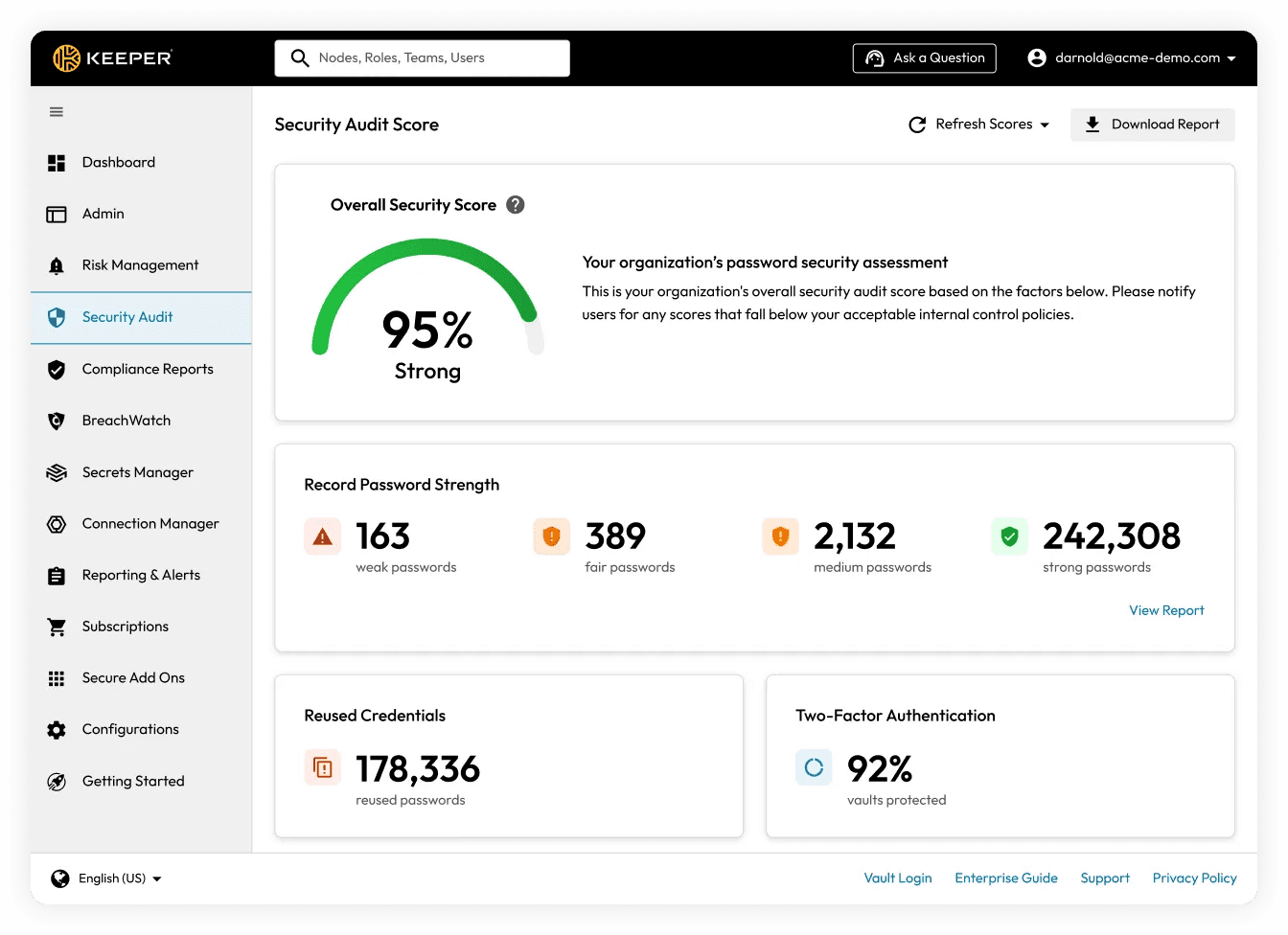This screenshot has width=1288, height=935.
Task: Click the medium passwords orange shield icon
Action: [x=781, y=536]
